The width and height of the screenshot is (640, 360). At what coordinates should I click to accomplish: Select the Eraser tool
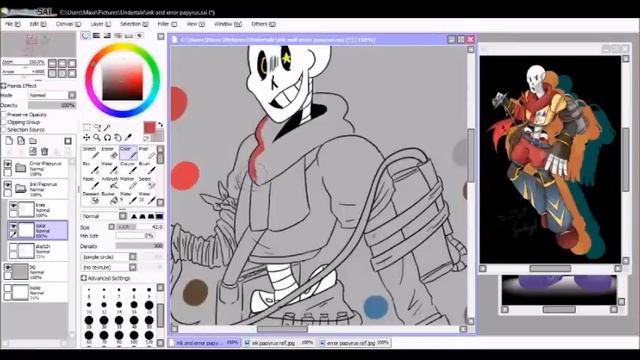(109, 153)
